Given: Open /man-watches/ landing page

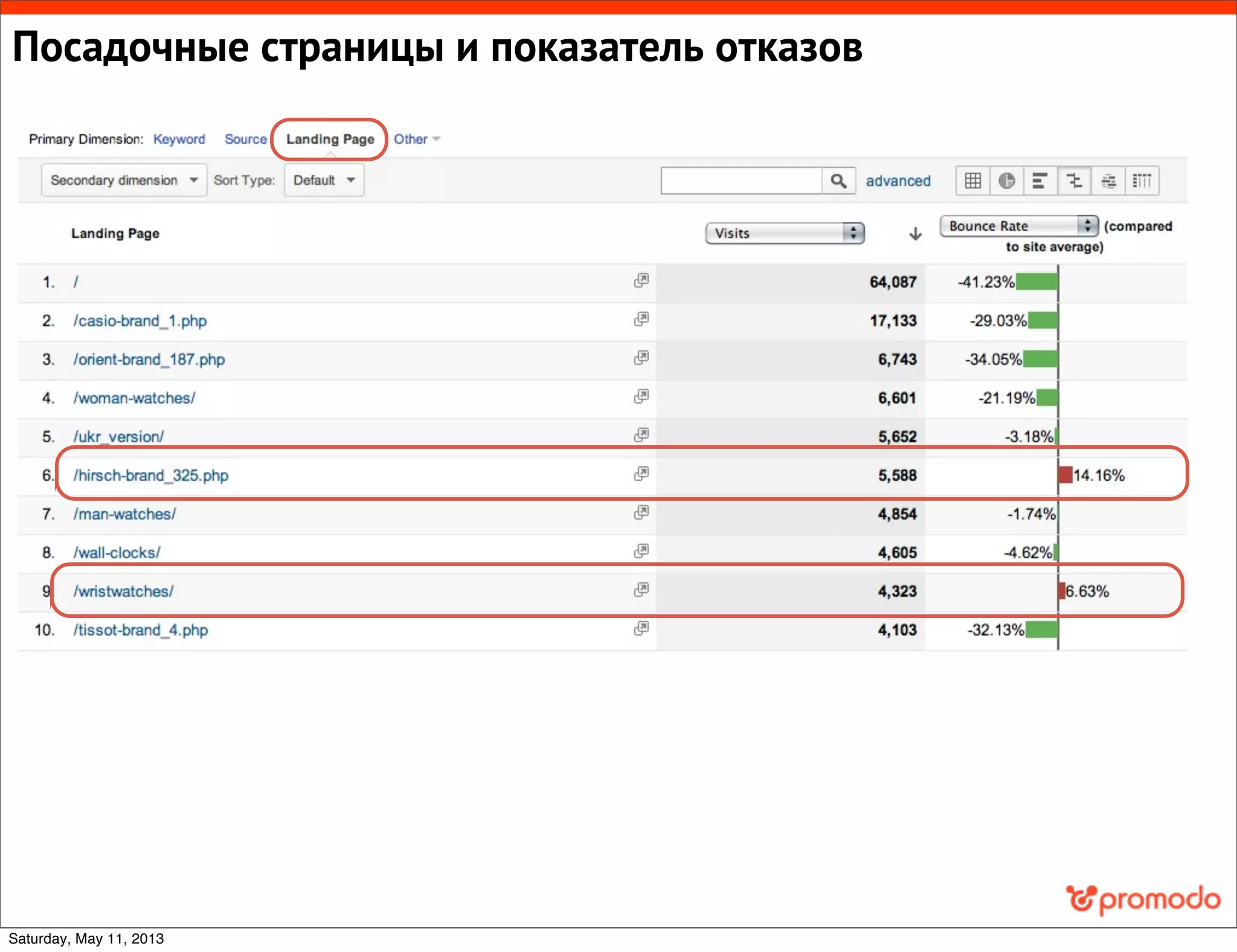Looking at the screenshot, I should coord(124,514).
